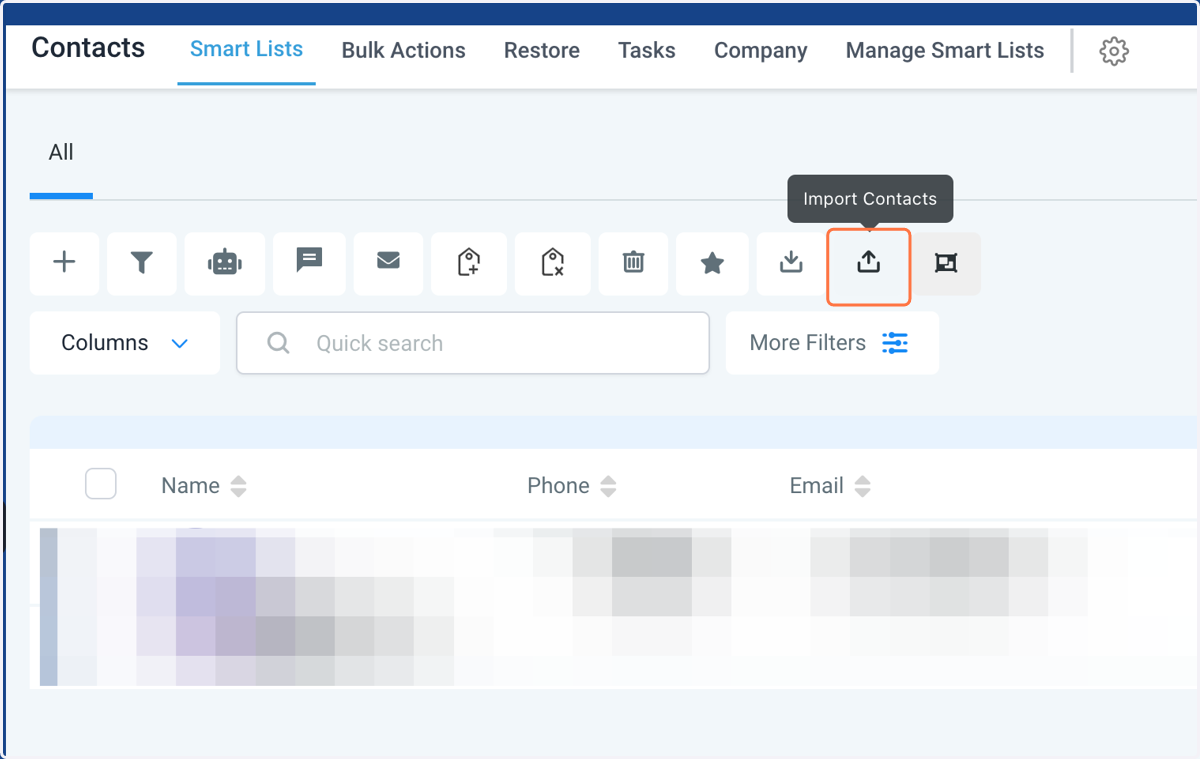The image size is (1200, 759).
Task: Click the trash Delete Contacts icon
Action: tap(633, 263)
